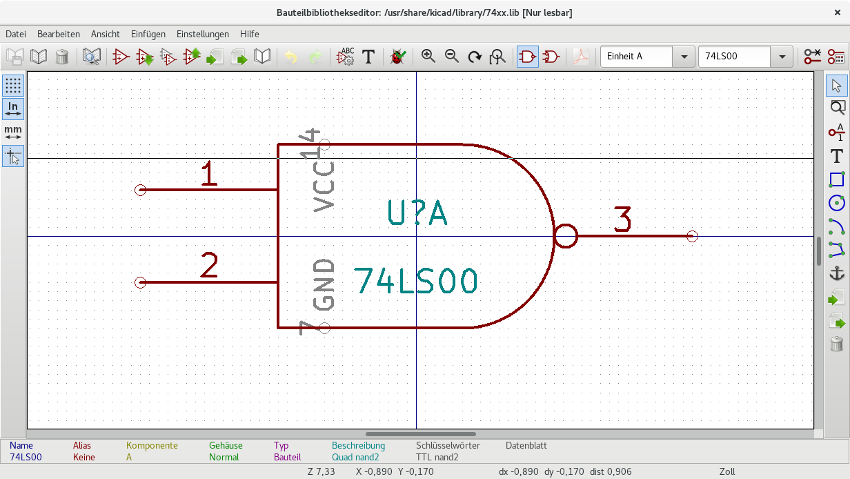Click the zoom in magnifier icon
Screen dimensions: 850x479
coord(428,57)
